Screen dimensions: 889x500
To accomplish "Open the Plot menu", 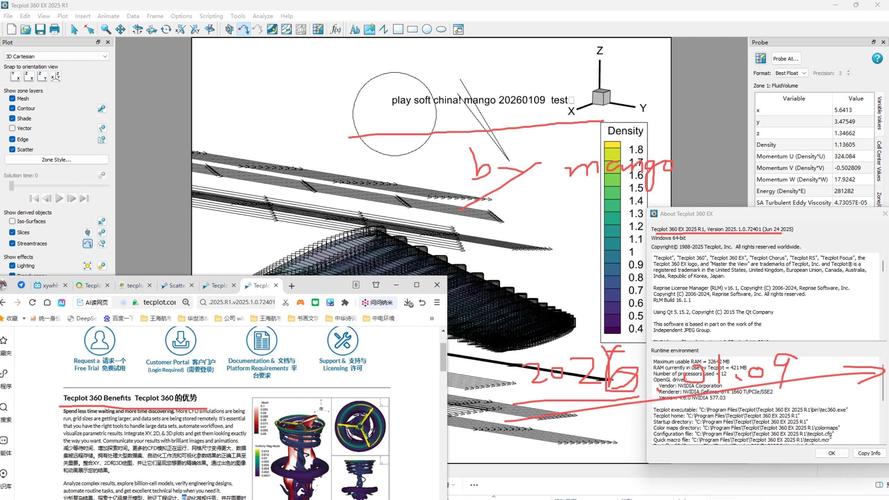I will pos(62,16).
